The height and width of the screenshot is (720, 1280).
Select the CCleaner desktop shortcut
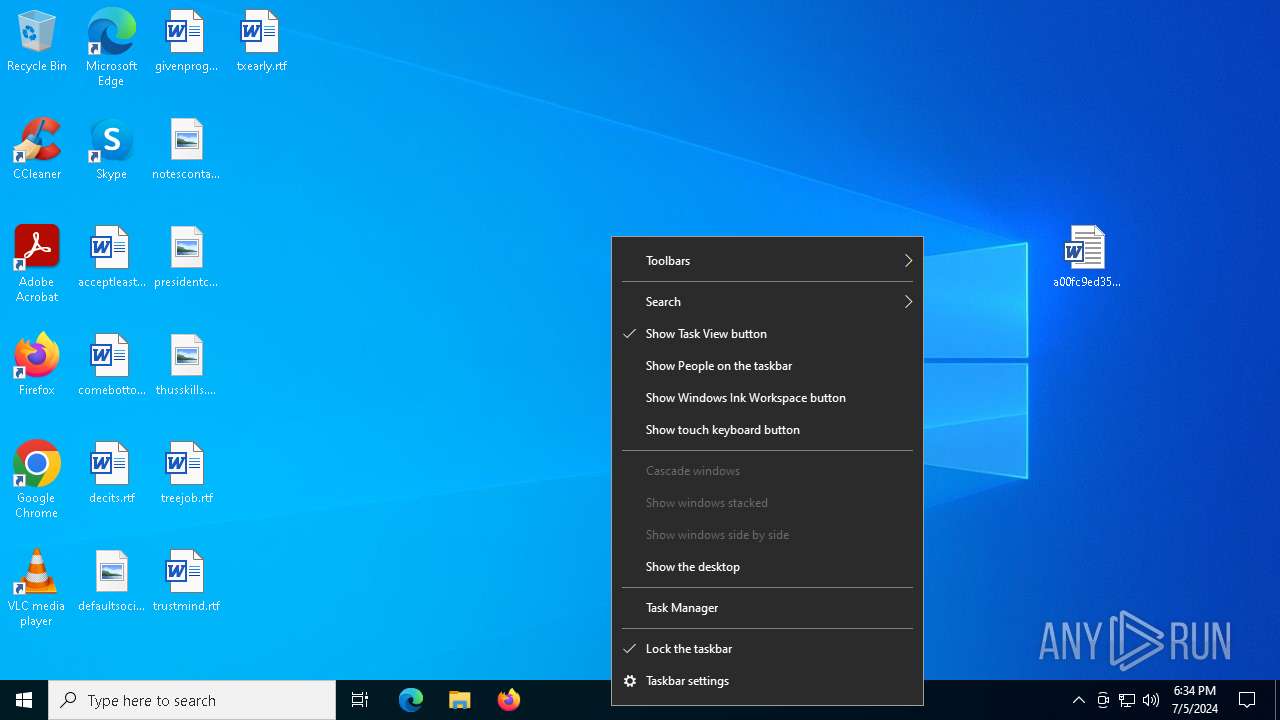click(x=37, y=149)
